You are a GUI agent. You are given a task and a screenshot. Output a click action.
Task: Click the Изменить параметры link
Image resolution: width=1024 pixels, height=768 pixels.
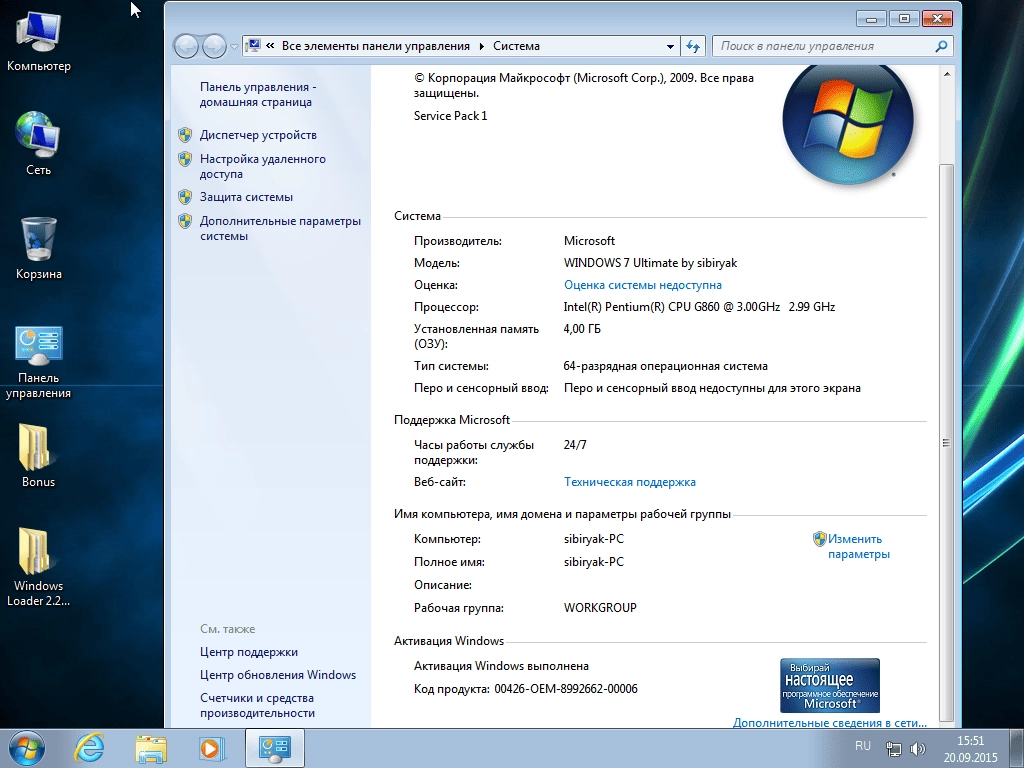(x=859, y=547)
